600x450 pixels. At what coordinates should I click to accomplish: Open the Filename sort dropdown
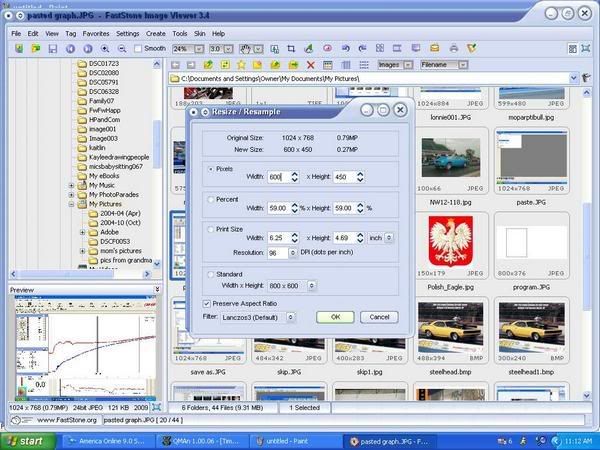click(463, 65)
